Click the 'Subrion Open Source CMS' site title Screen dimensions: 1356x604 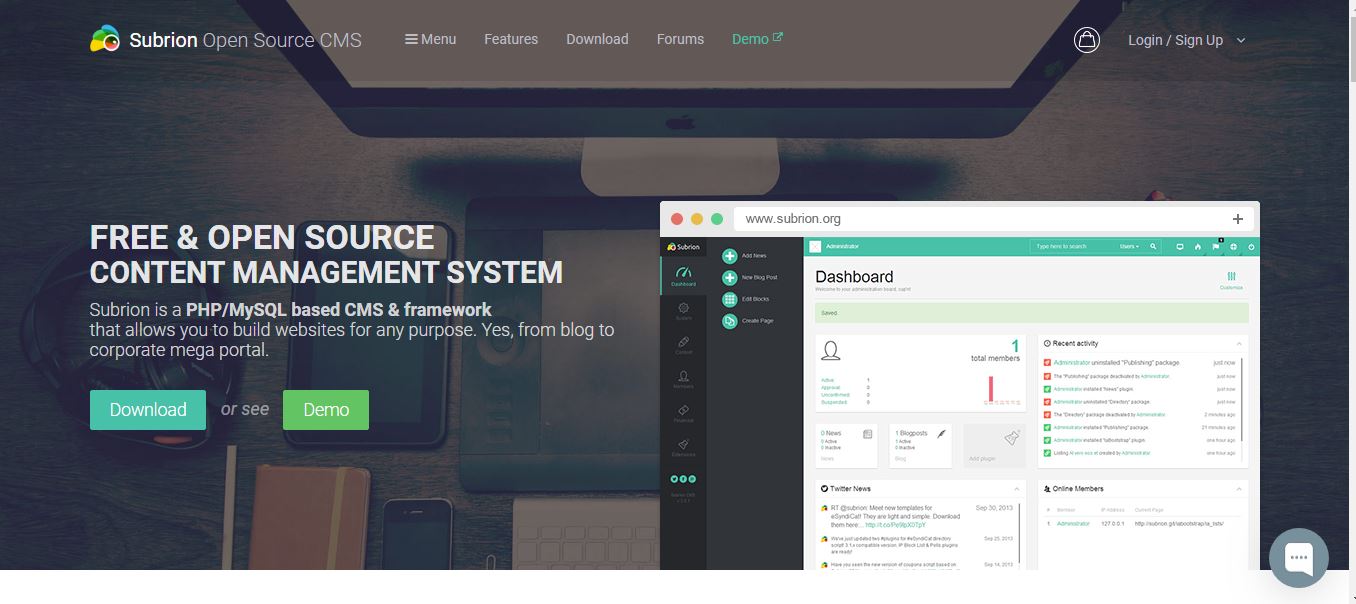[x=245, y=40]
